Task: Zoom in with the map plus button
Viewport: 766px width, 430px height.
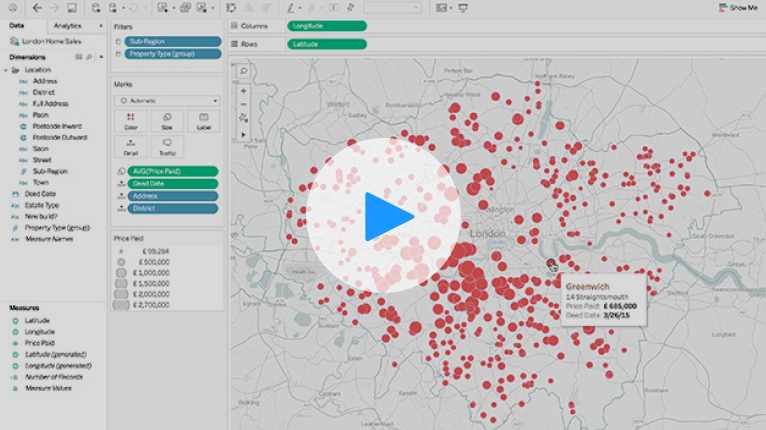Action: (243, 90)
